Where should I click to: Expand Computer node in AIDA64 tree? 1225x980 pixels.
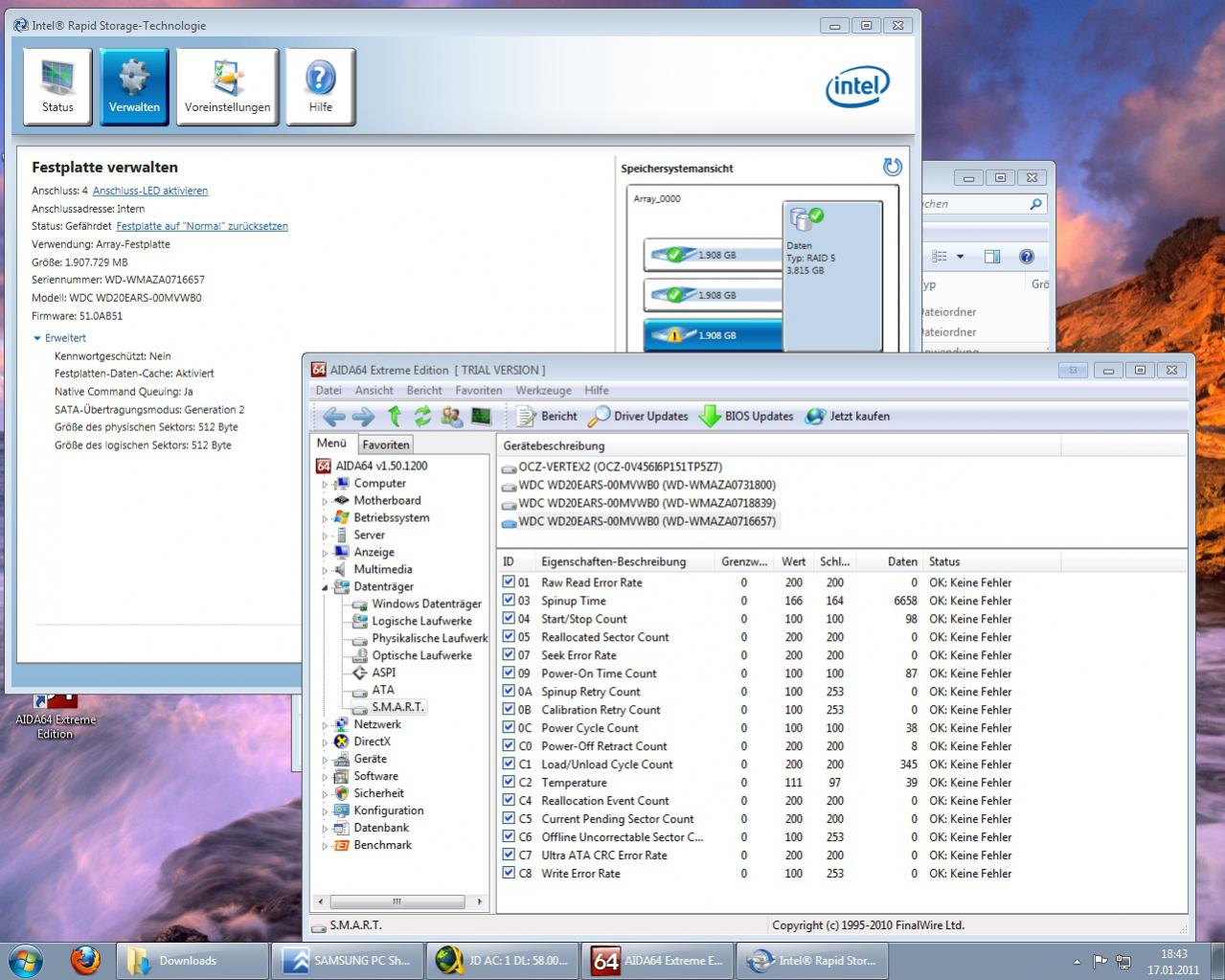325,485
